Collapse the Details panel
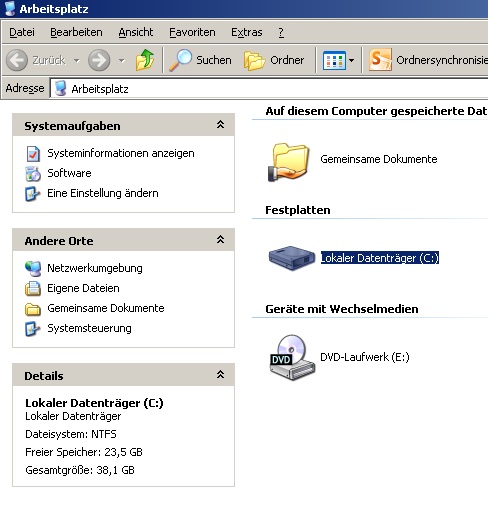This screenshot has width=488, height=522. pos(220,374)
